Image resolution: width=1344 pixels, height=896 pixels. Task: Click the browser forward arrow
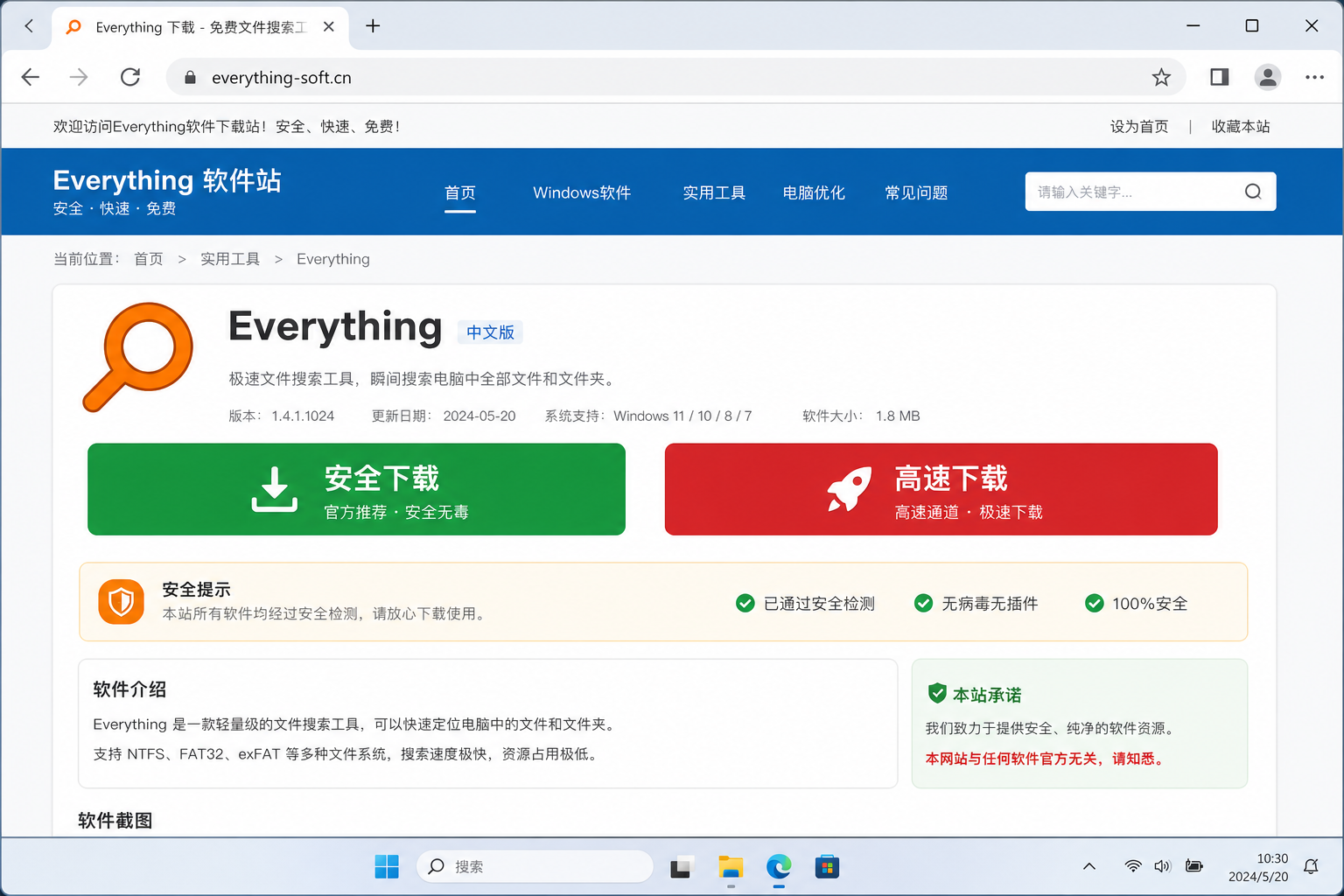(x=79, y=77)
